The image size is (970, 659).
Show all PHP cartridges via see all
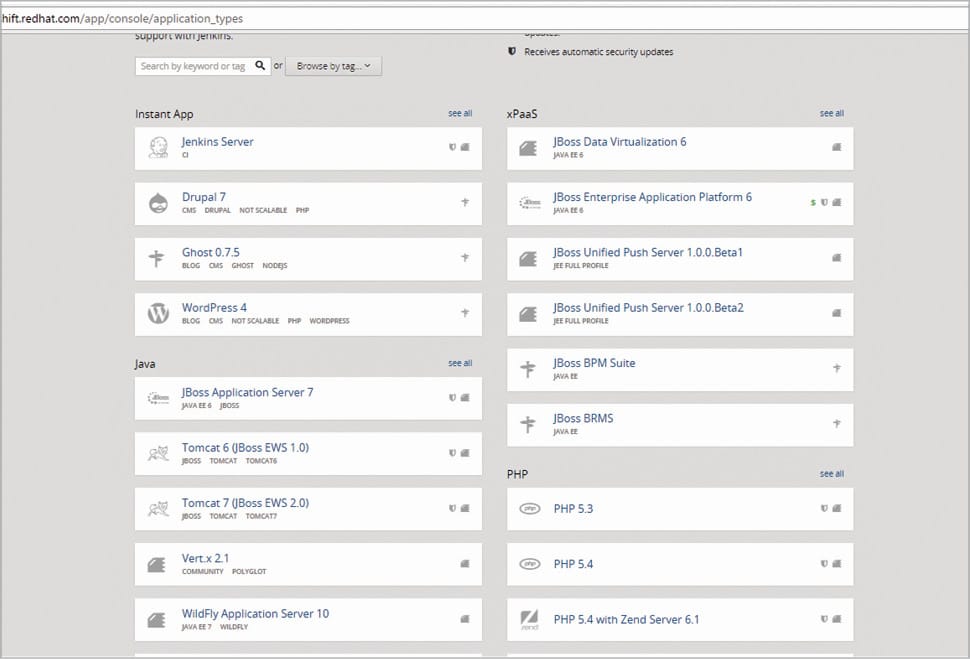[x=831, y=474]
